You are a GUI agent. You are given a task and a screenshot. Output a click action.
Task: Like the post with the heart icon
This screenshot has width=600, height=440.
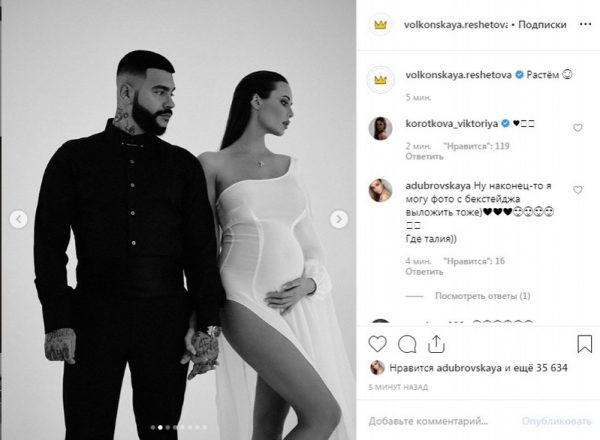pyautogui.click(x=377, y=344)
